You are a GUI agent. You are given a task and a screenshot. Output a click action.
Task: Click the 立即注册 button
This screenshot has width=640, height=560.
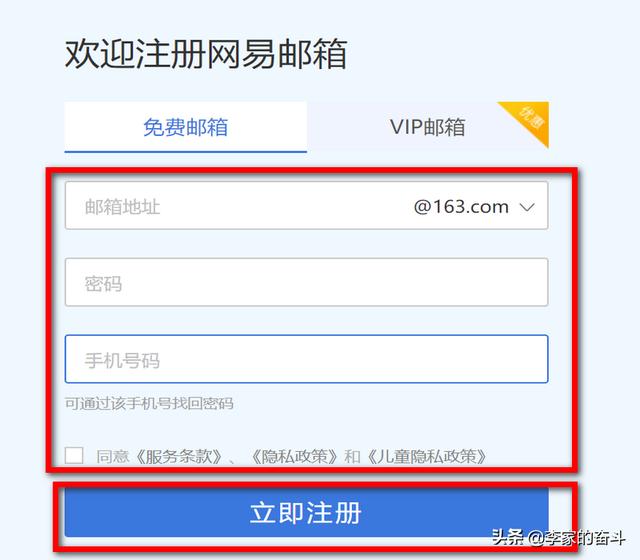[306, 512]
